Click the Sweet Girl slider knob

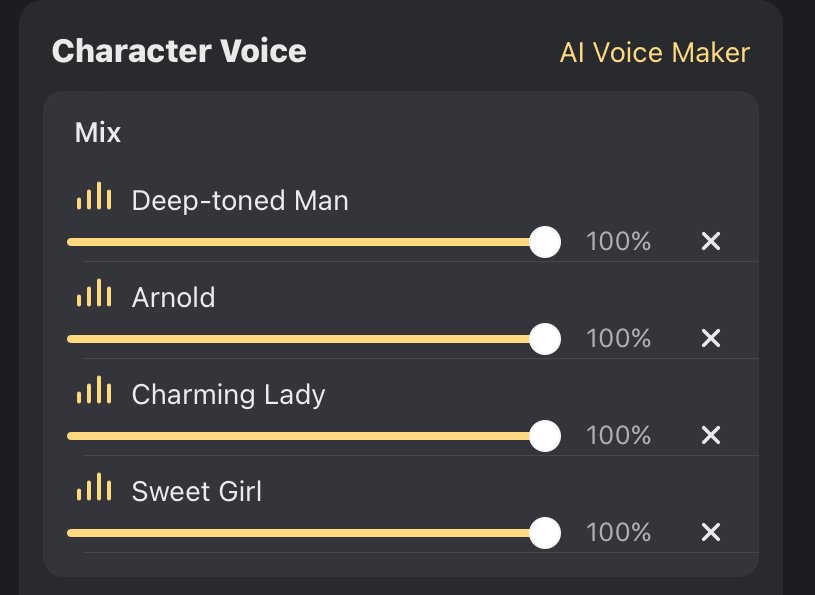(545, 532)
